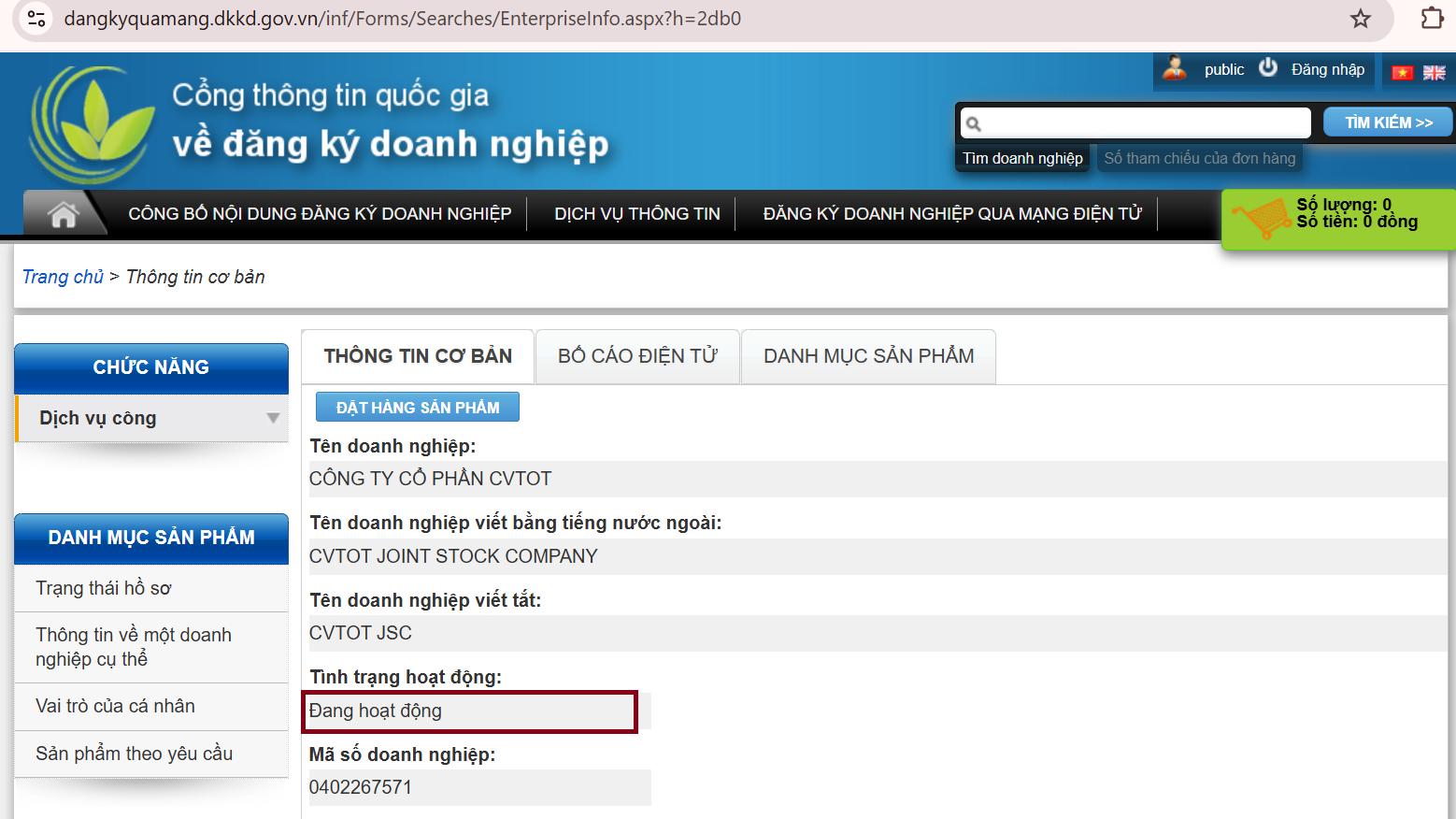Click the Vietnamese flag language icon

pyautogui.click(x=1402, y=72)
